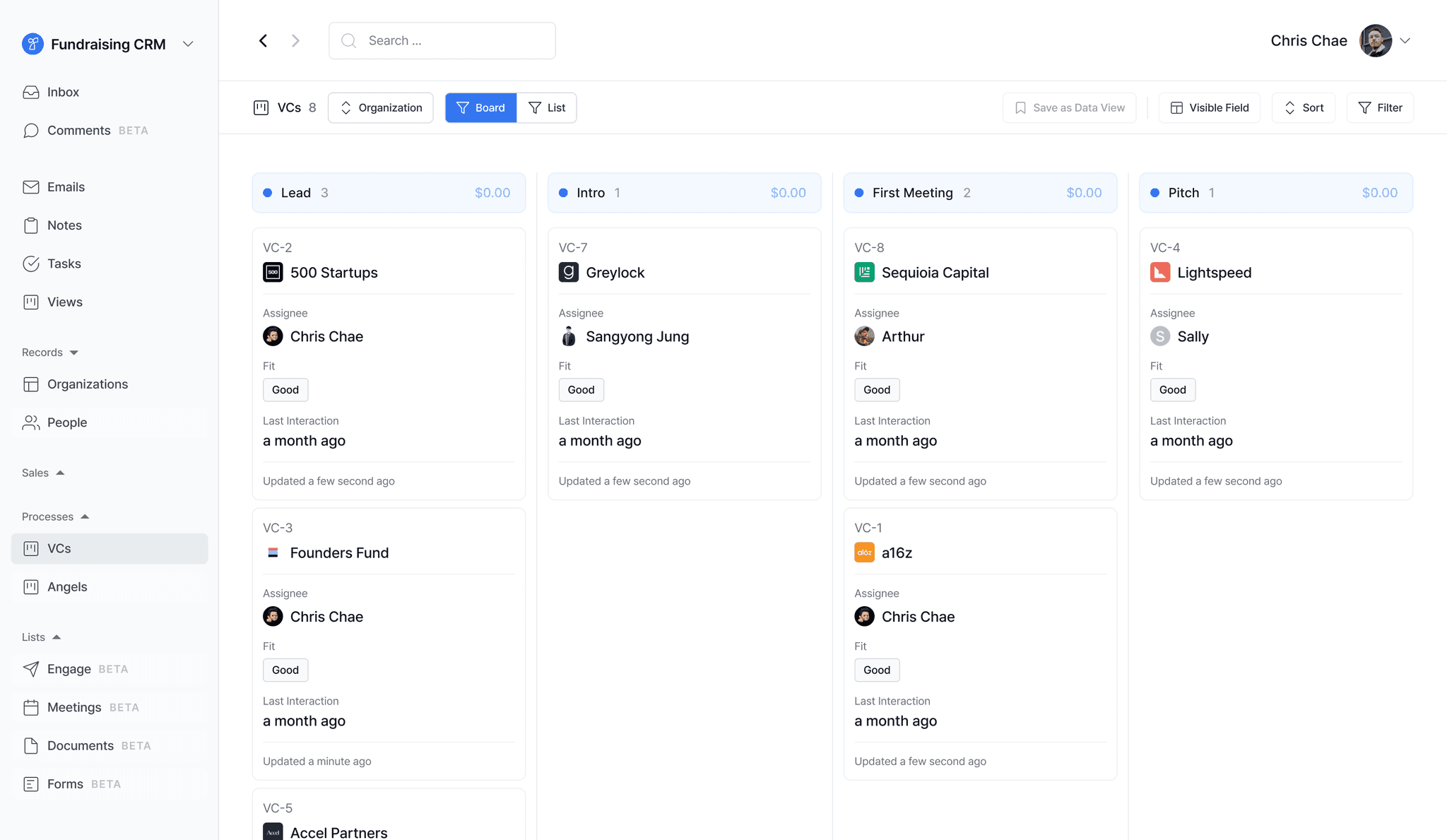This screenshot has height=840, width=1447.
Task: Go to Organizations records
Action: [x=110, y=384]
